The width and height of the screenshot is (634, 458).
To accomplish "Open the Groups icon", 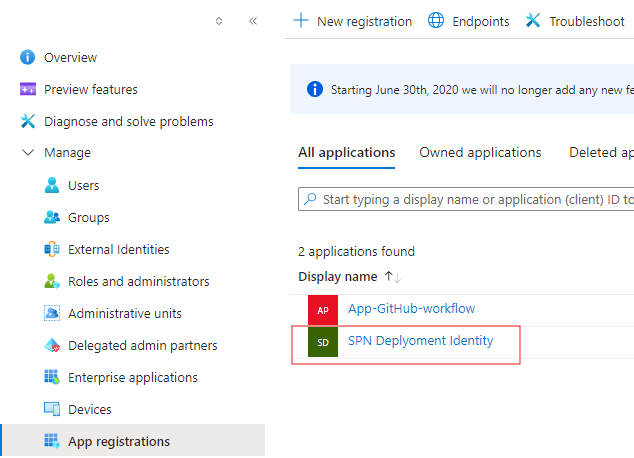I will 52,218.
